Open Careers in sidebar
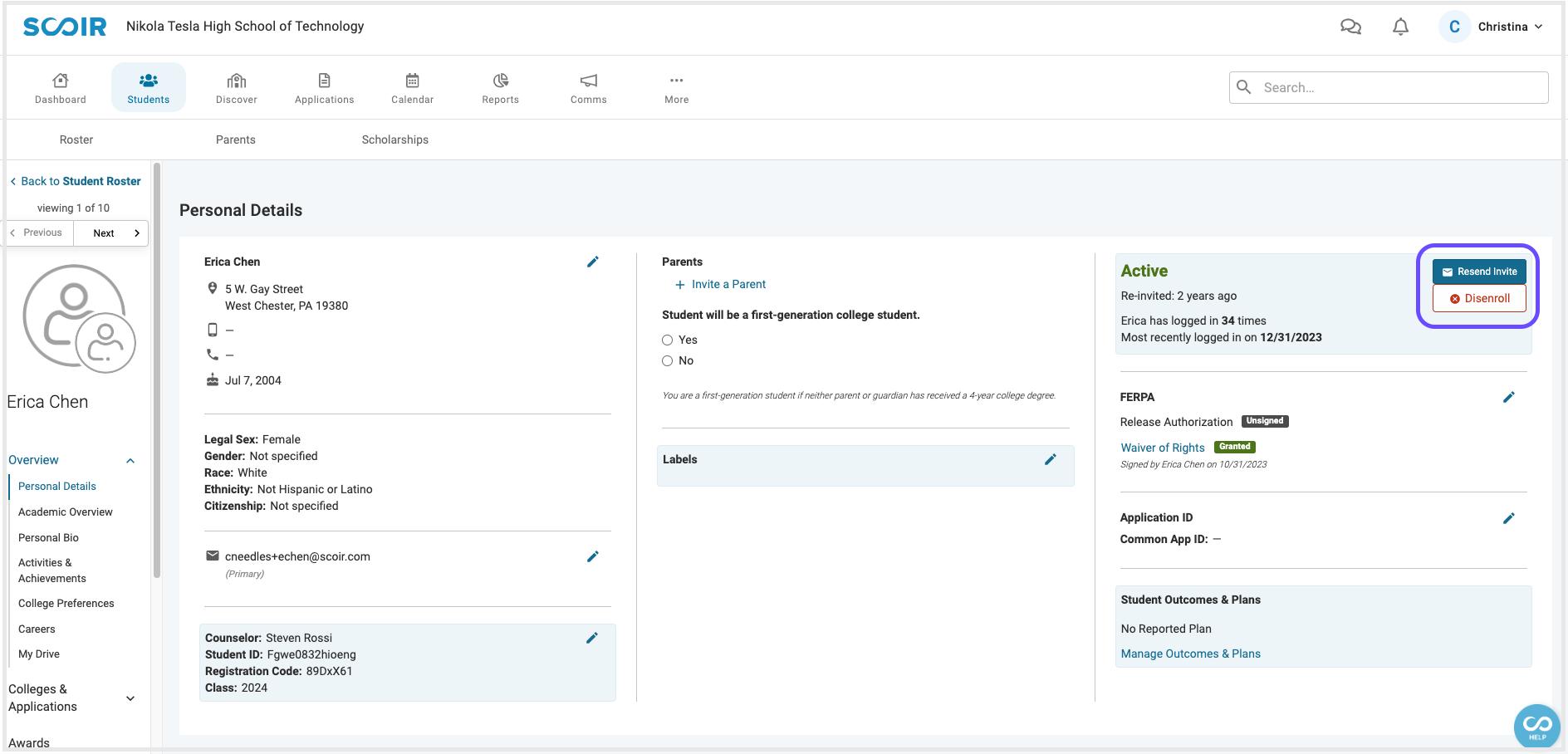This screenshot has width=1568, height=754. pos(37,629)
